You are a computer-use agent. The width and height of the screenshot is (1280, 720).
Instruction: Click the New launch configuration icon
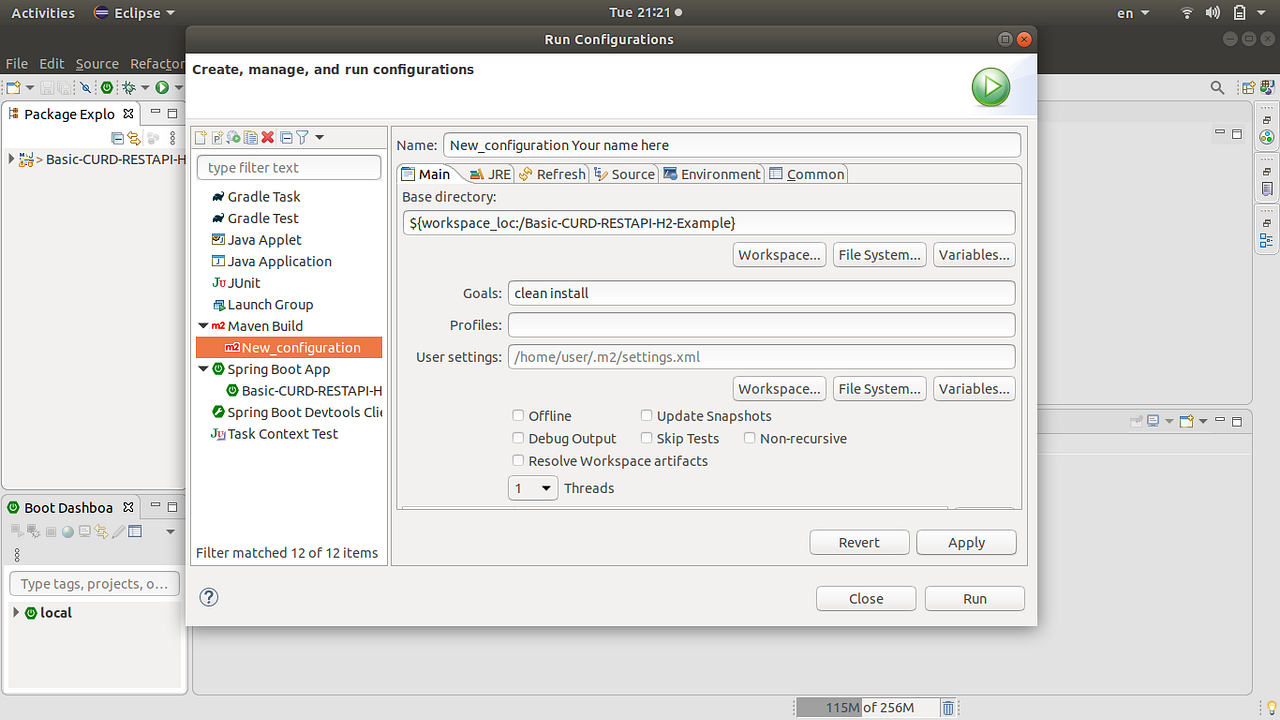[x=201, y=137]
